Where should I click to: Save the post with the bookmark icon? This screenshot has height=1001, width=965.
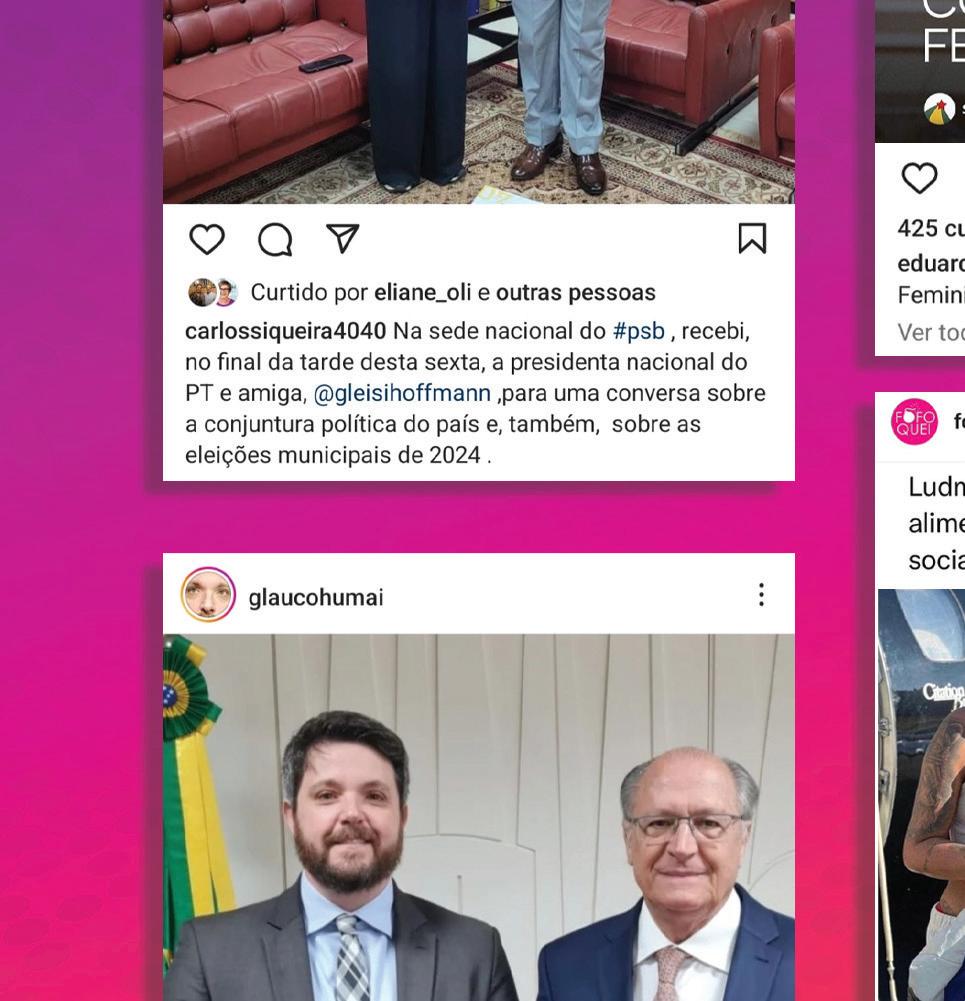click(752, 238)
